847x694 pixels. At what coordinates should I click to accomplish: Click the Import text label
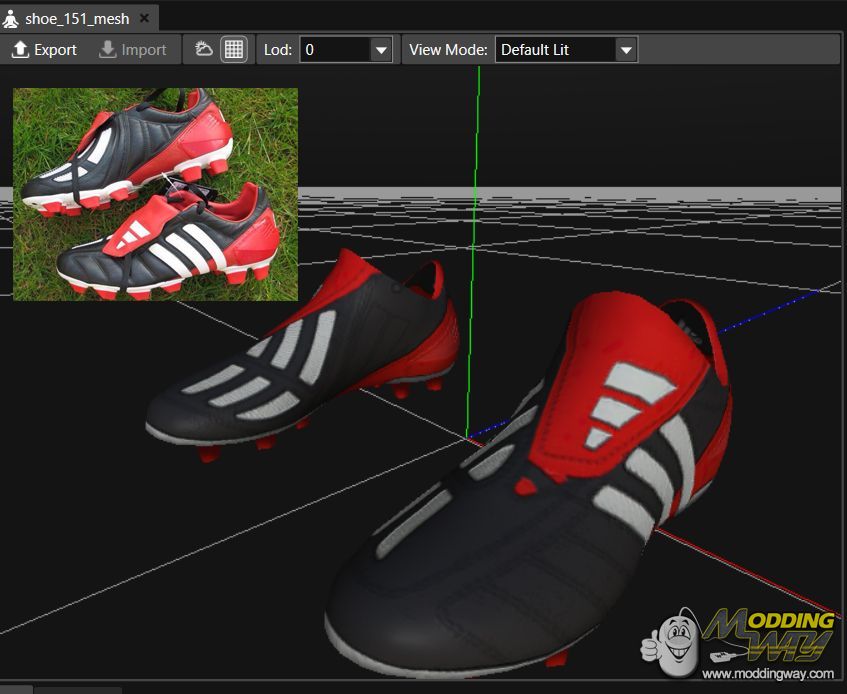pyautogui.click(x=144, y=49)
